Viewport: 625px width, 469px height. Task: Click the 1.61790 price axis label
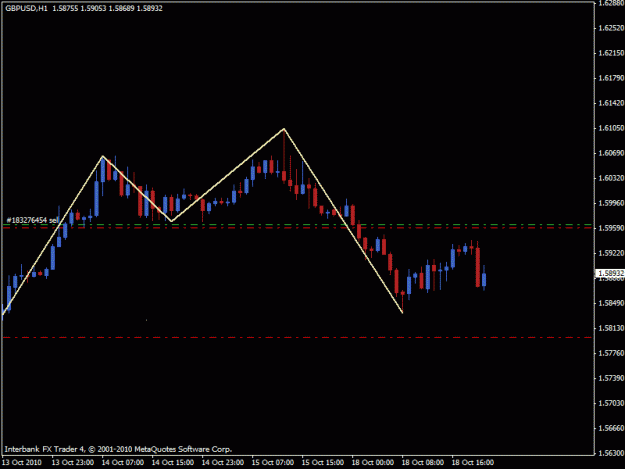611,78
